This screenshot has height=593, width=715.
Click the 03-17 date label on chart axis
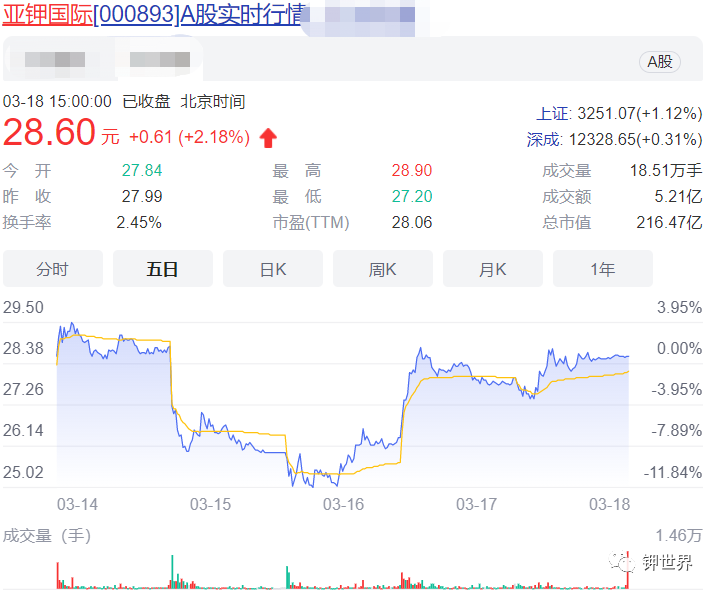pos(477,505)
